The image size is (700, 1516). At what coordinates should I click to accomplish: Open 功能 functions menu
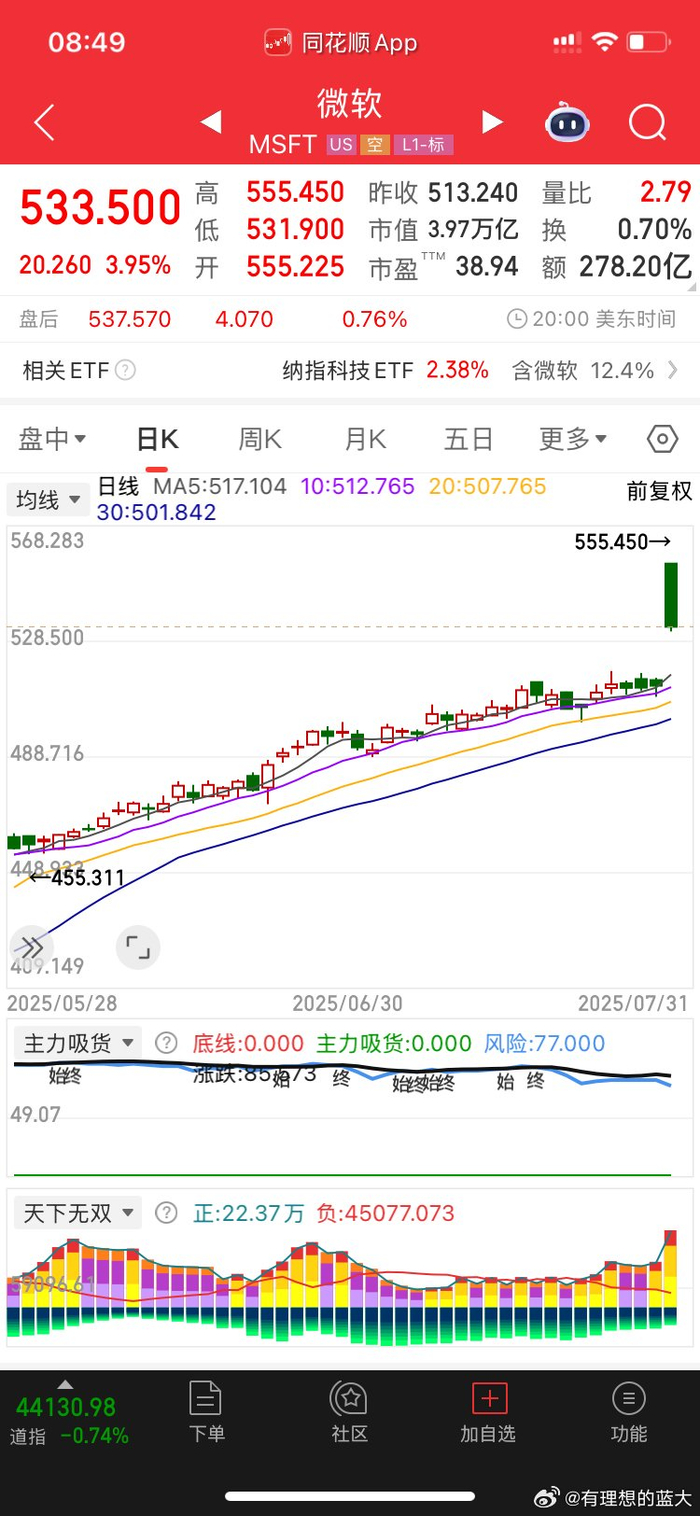click(629, 1412)
